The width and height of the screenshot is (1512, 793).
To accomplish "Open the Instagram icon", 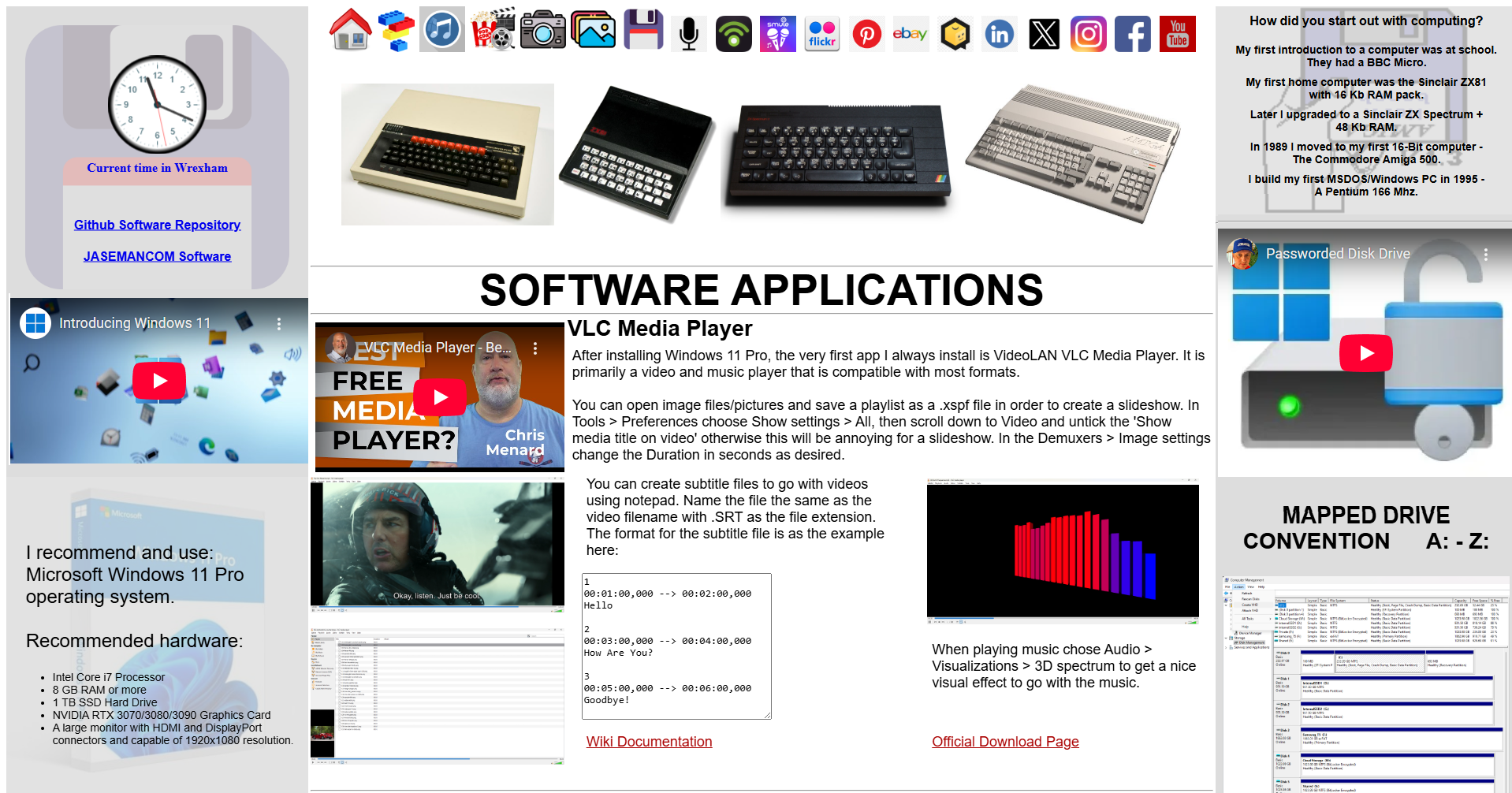I will click(x=1089, y=34).
